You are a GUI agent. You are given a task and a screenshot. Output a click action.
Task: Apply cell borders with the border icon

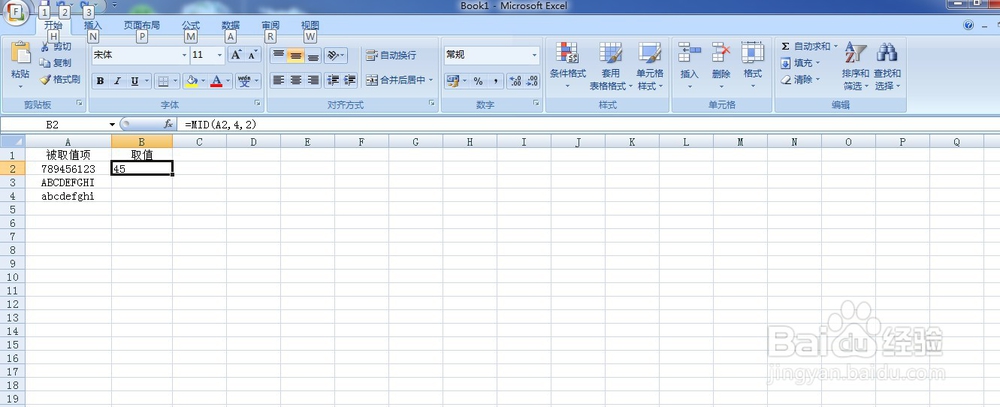pyautogui.click(x=163, y=81)
